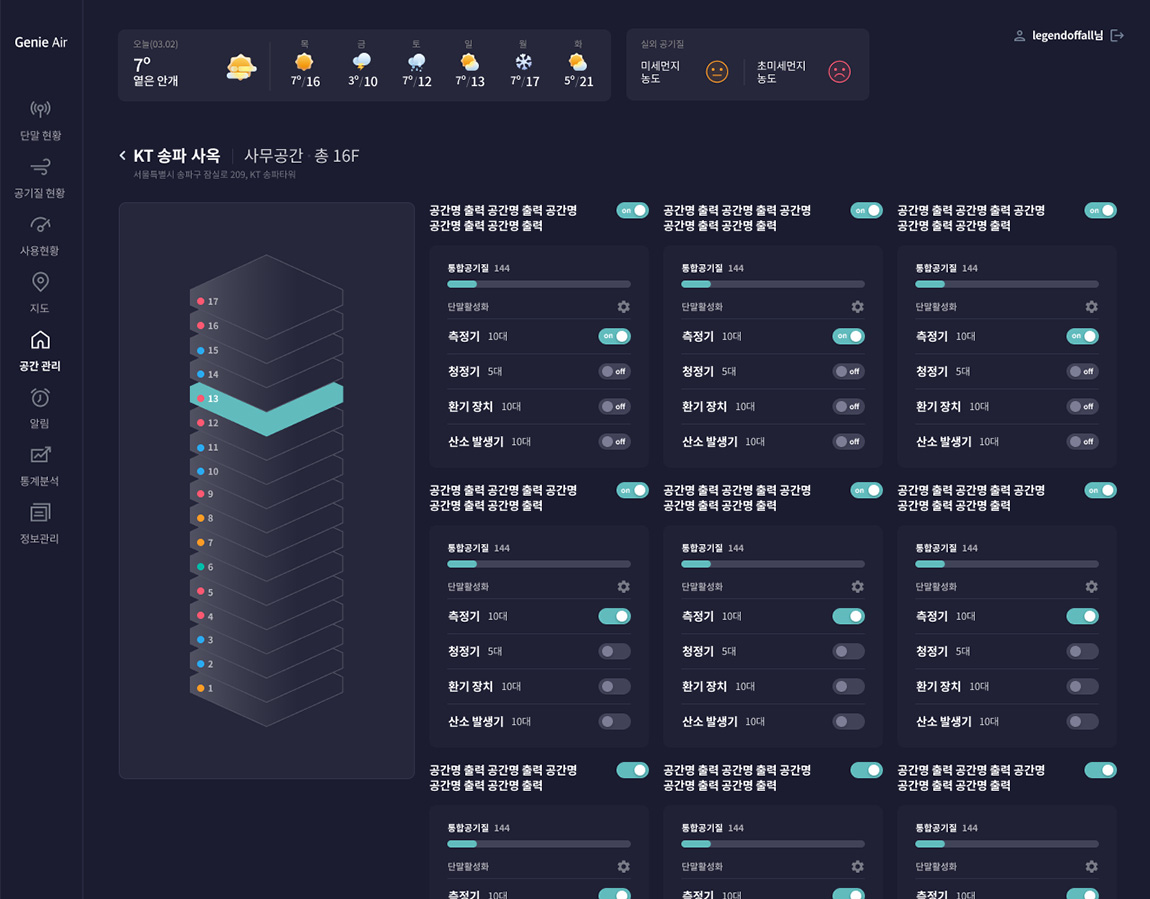
Task: Open 단말활성화 gear settings in first card
Action: (x=623, y=307)
